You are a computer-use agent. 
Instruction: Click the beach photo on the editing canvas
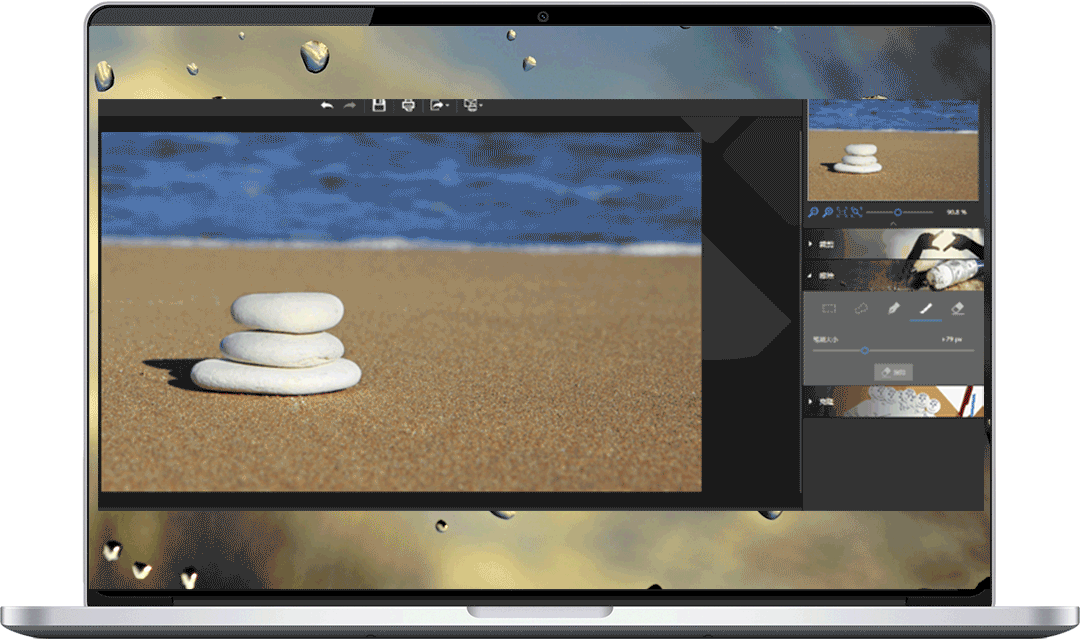coord(402,312)
